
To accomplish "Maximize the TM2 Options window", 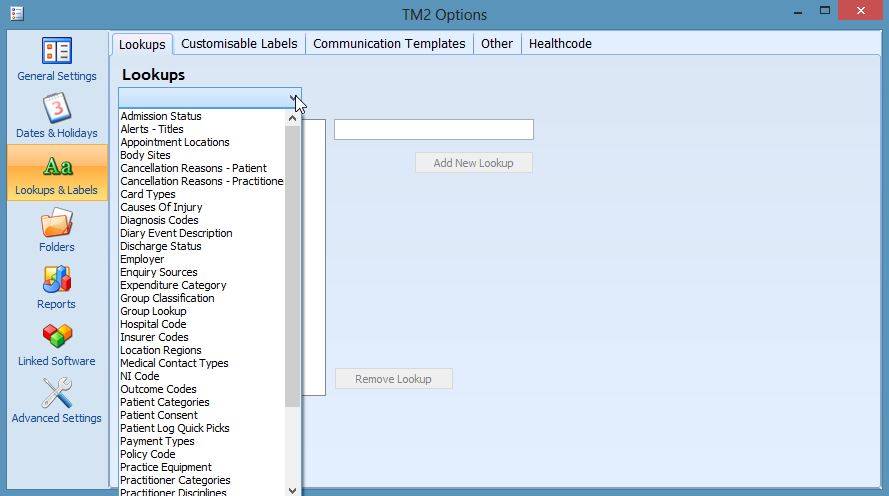I will pyautogui.click(x=824, y=11).
